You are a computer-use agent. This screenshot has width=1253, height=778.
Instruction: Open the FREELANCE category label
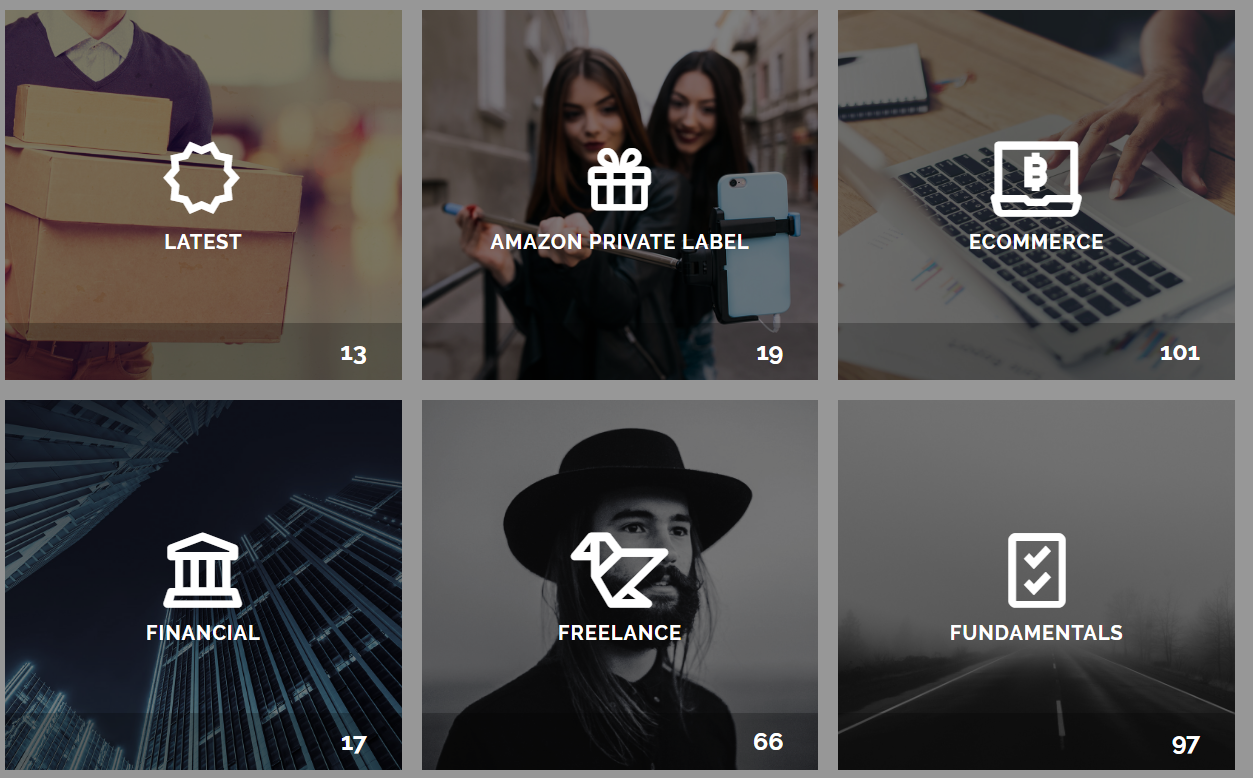pos(620,633)
